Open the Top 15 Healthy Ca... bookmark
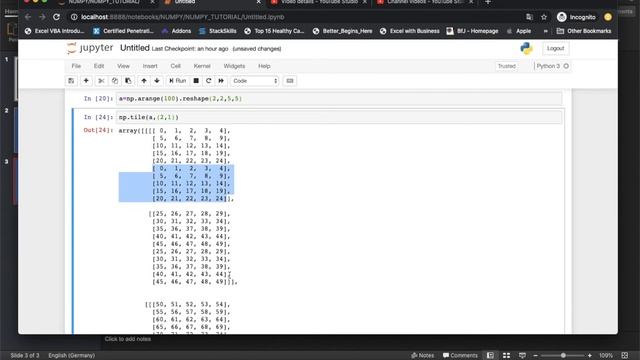This screenshot has height=360, width=640. point(274,31)
